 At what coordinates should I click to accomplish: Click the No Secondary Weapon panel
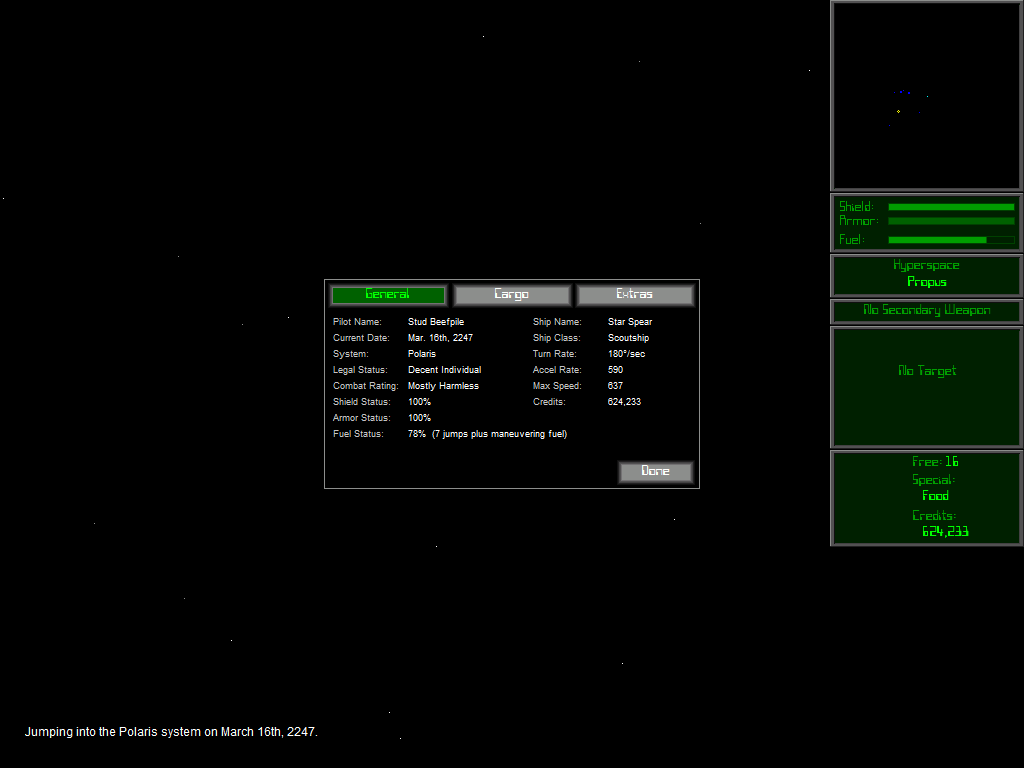(x=927, y=311)
